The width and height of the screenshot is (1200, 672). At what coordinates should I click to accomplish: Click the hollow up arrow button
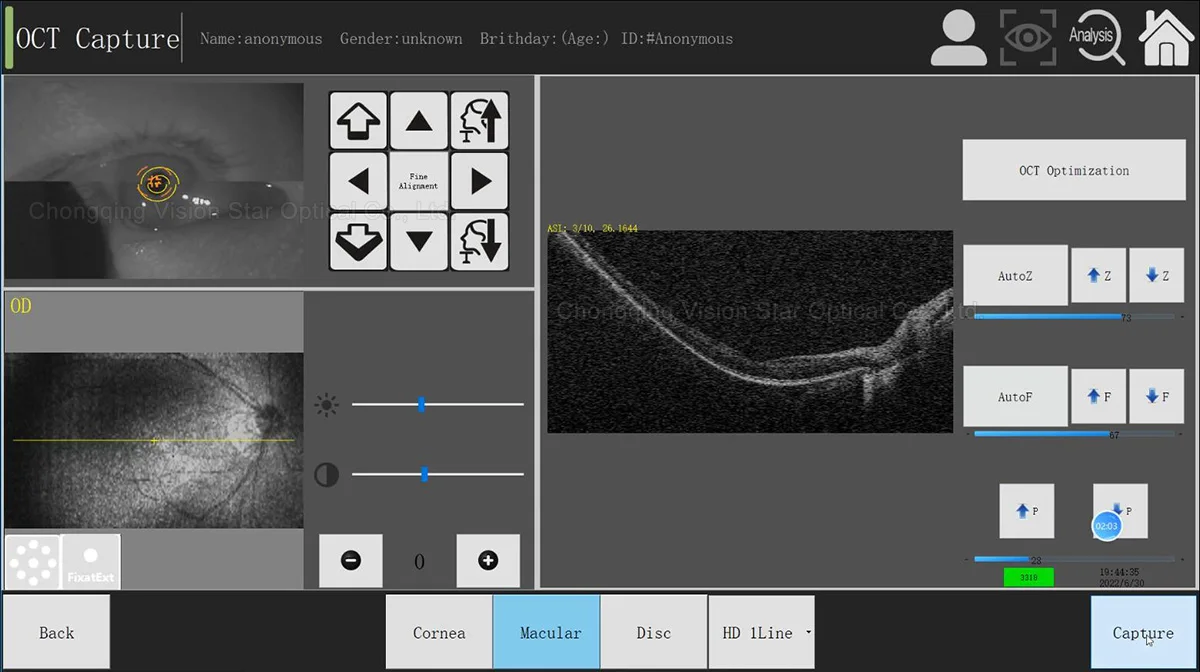point(358,121)
